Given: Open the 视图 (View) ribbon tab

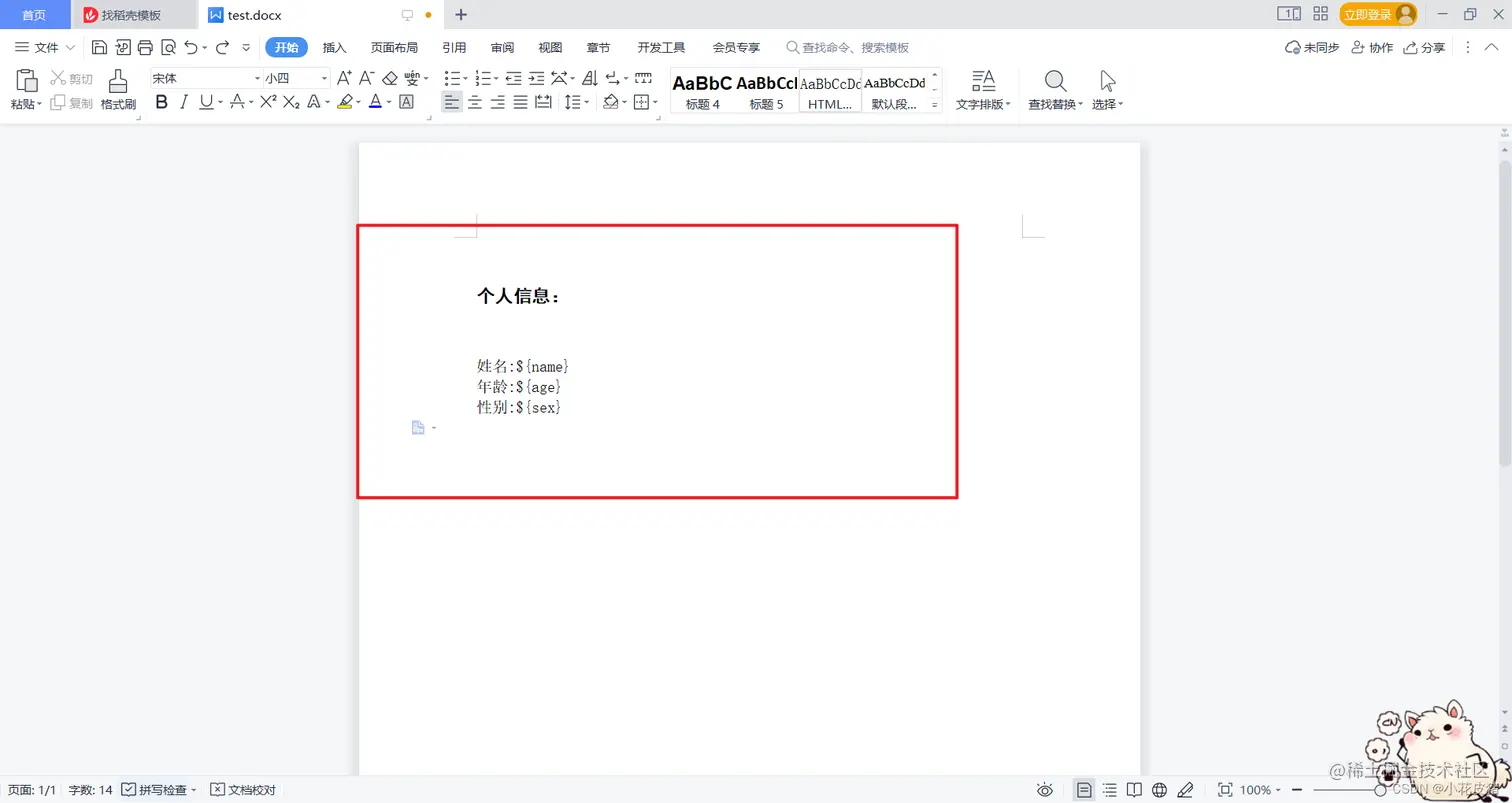Looking at the screenshot, I should pyautogui.click(x=550, y=47).
